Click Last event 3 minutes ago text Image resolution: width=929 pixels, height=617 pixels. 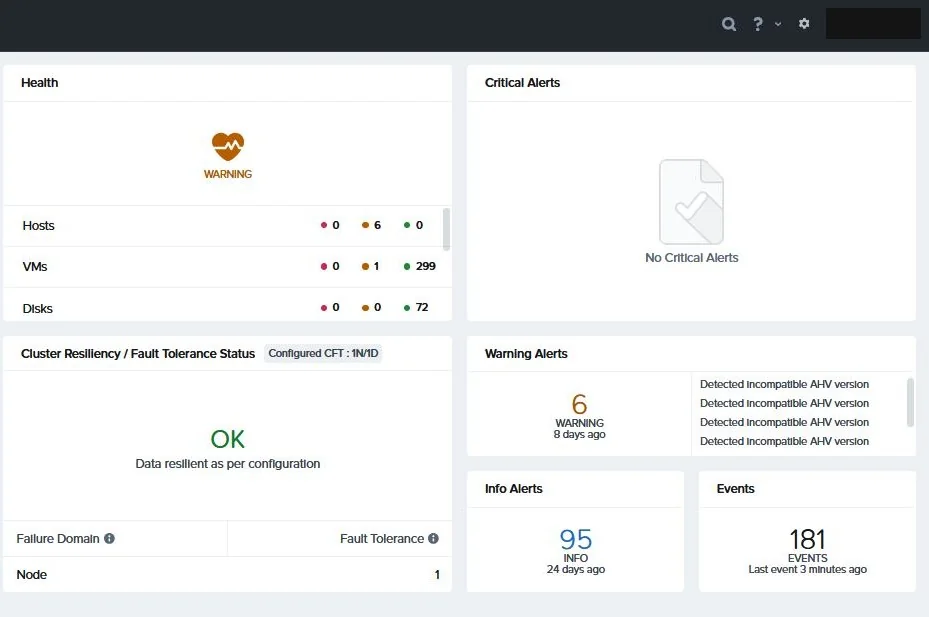click(x=808, y=570)
